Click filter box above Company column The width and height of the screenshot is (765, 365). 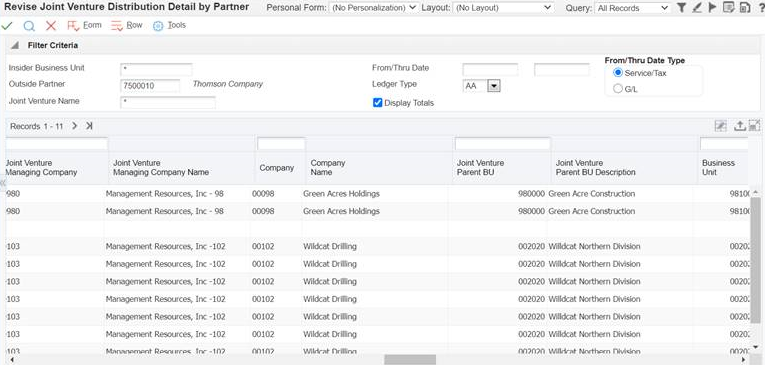click(281, 144)
